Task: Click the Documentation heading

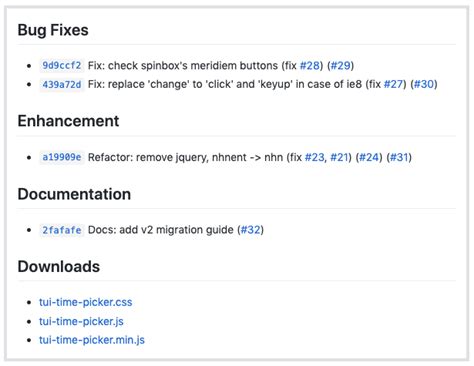Action: [74, 194]
